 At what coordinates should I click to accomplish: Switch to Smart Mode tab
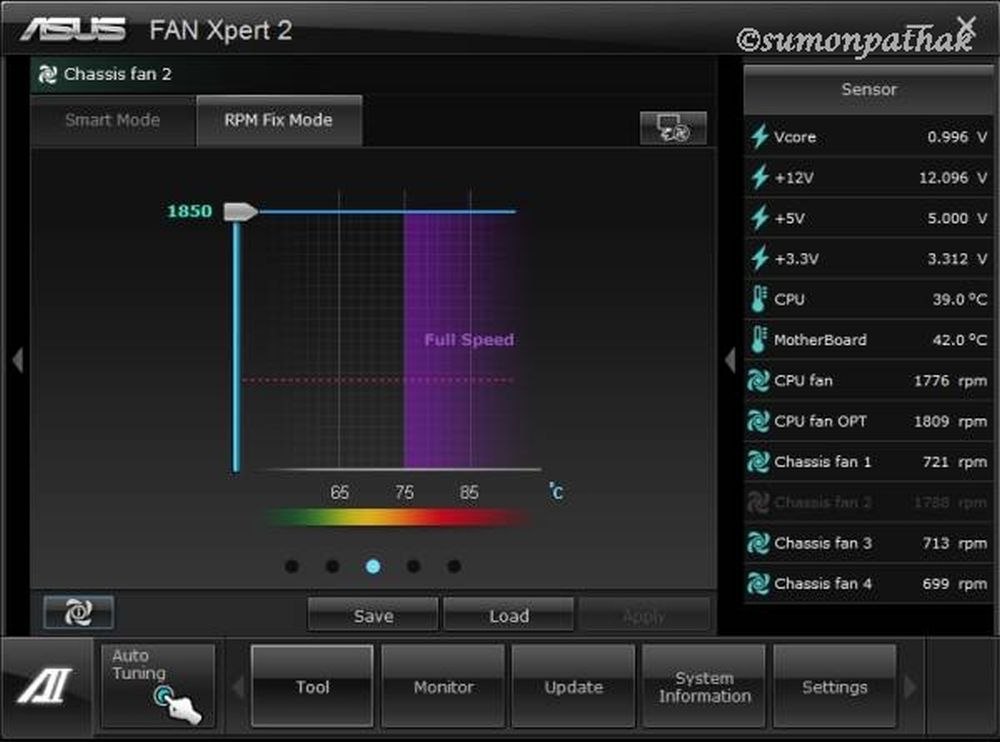[x=112, y=120]
